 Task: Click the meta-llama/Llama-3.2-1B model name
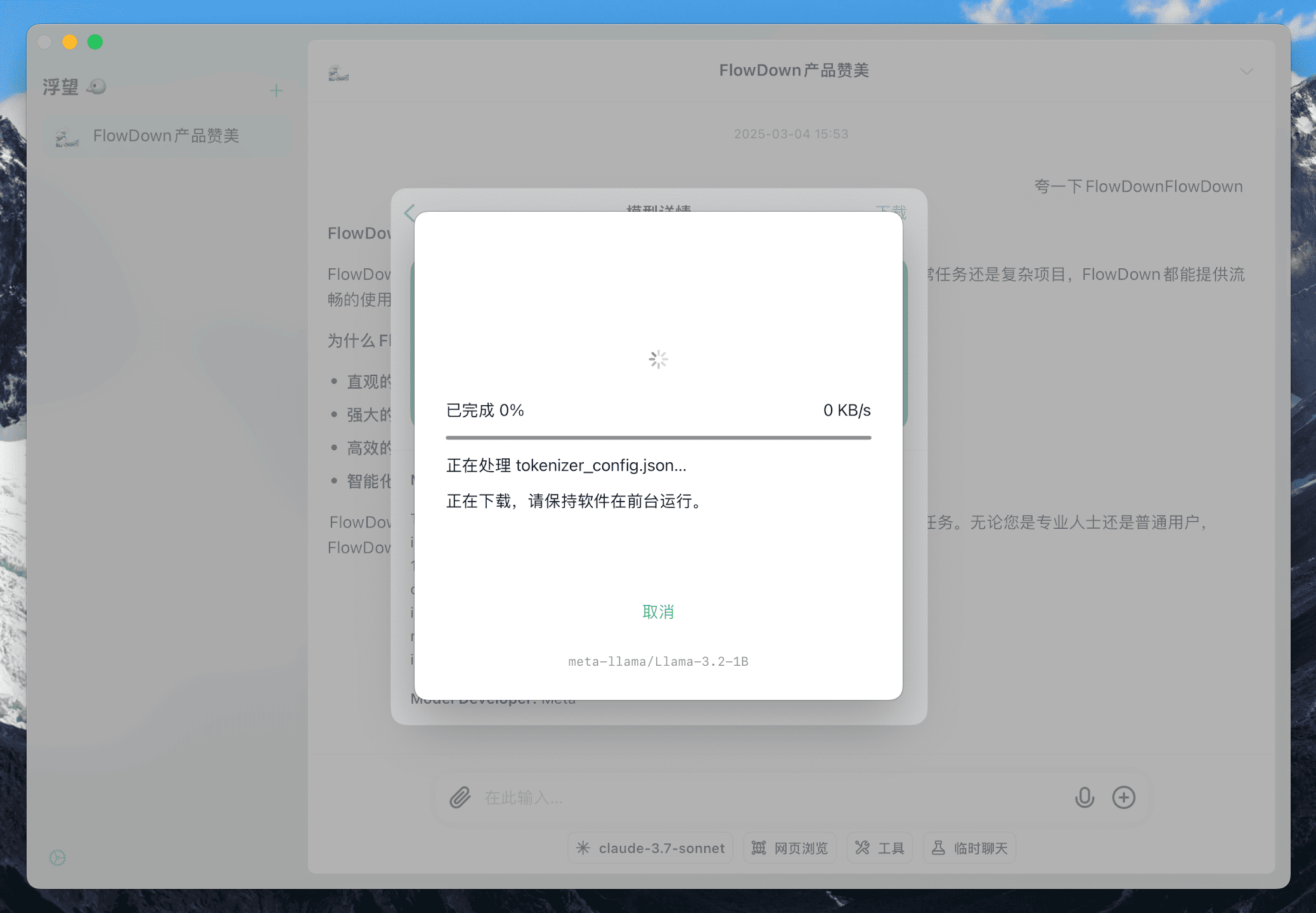[658, 661]
